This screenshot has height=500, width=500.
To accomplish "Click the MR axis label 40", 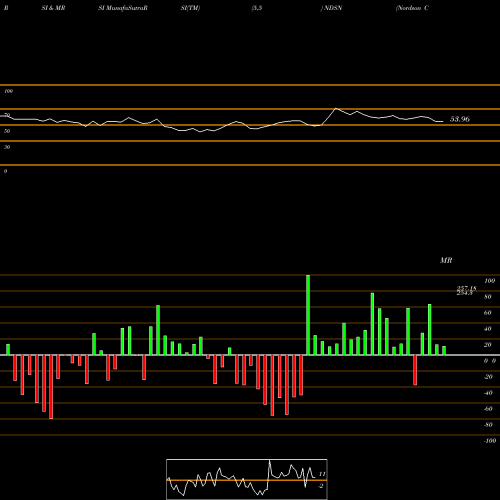I will [x=488, y=329].
